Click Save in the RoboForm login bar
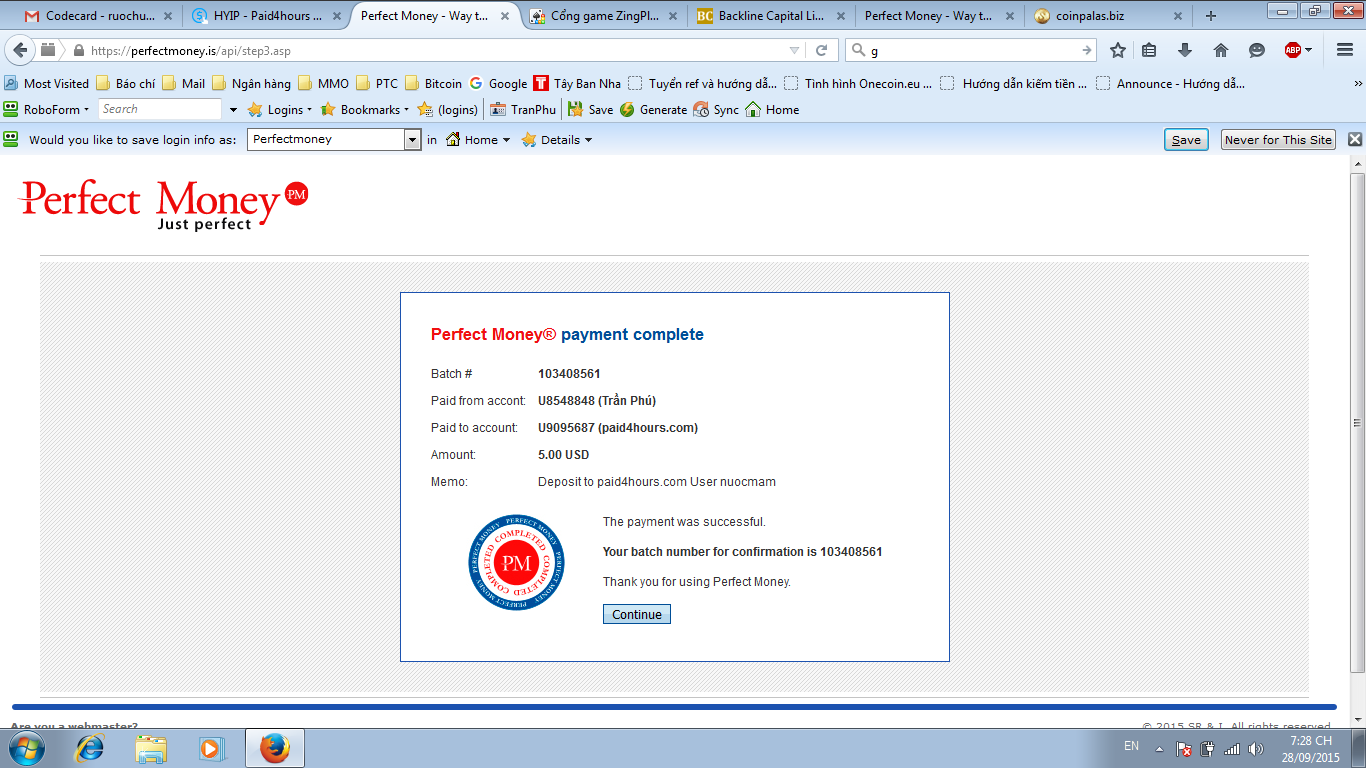 [x=1186, y=140]
